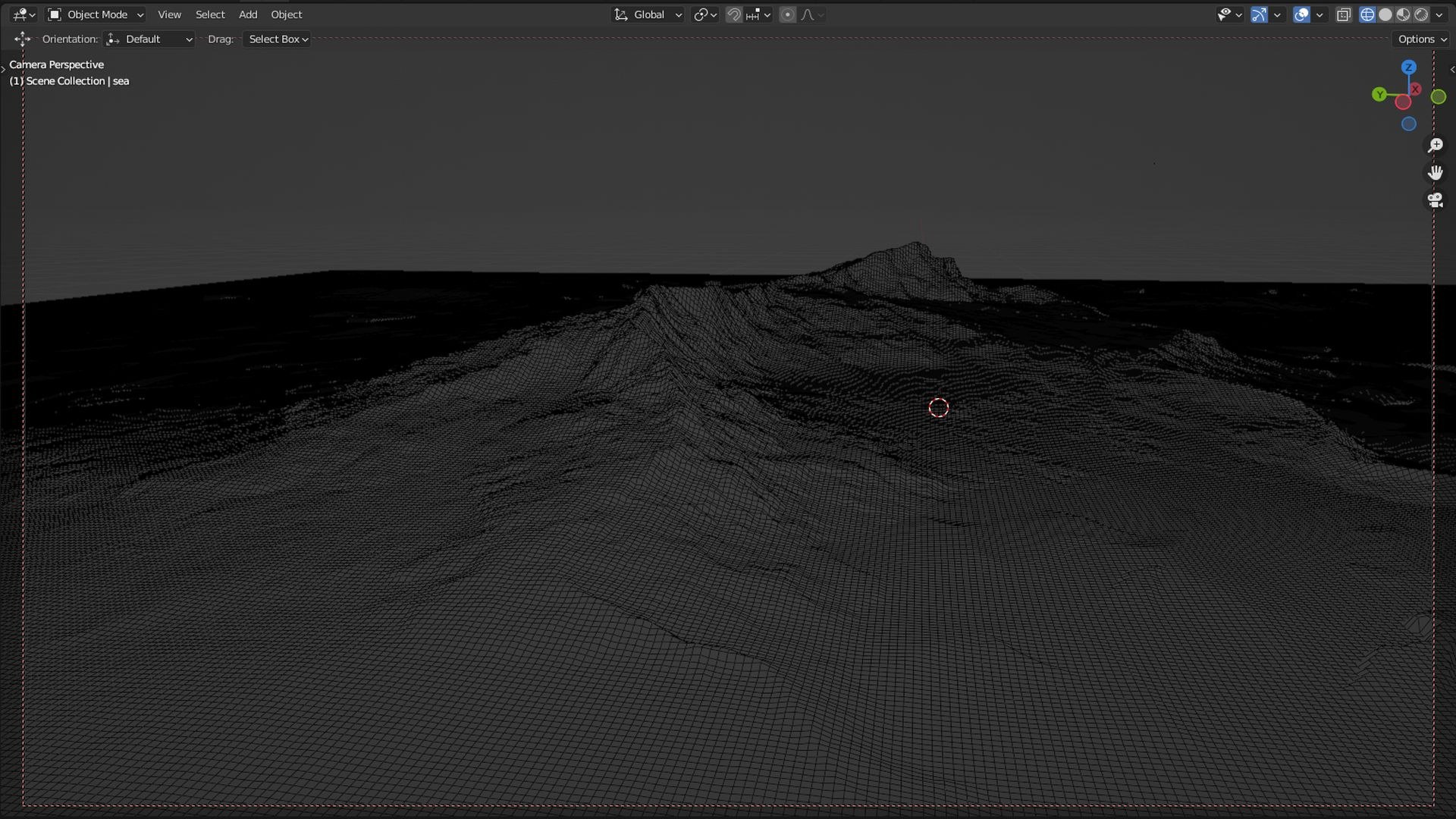The image size is (1456, 819).
Task: Open the Object Mode dropdown
Action: coord(96,14)
